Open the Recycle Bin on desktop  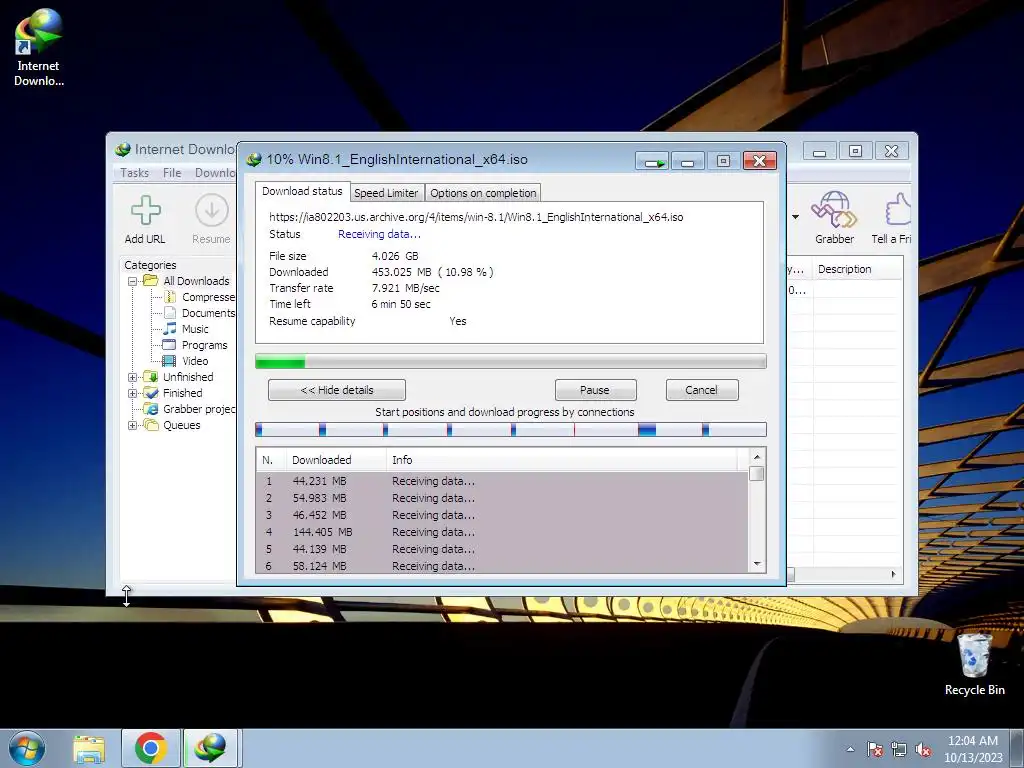coord(974,664)
